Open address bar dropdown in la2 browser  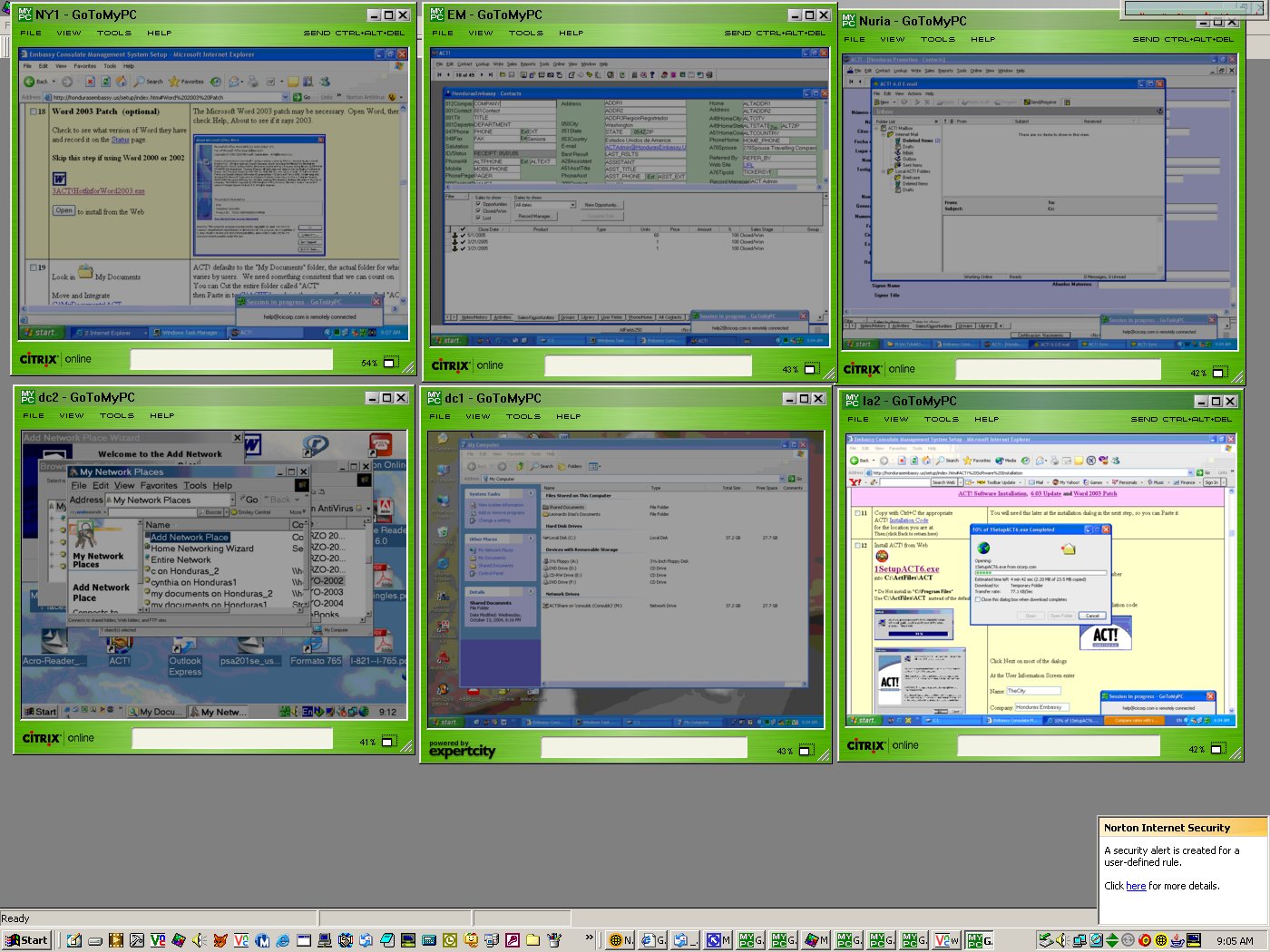[1191, 472]
